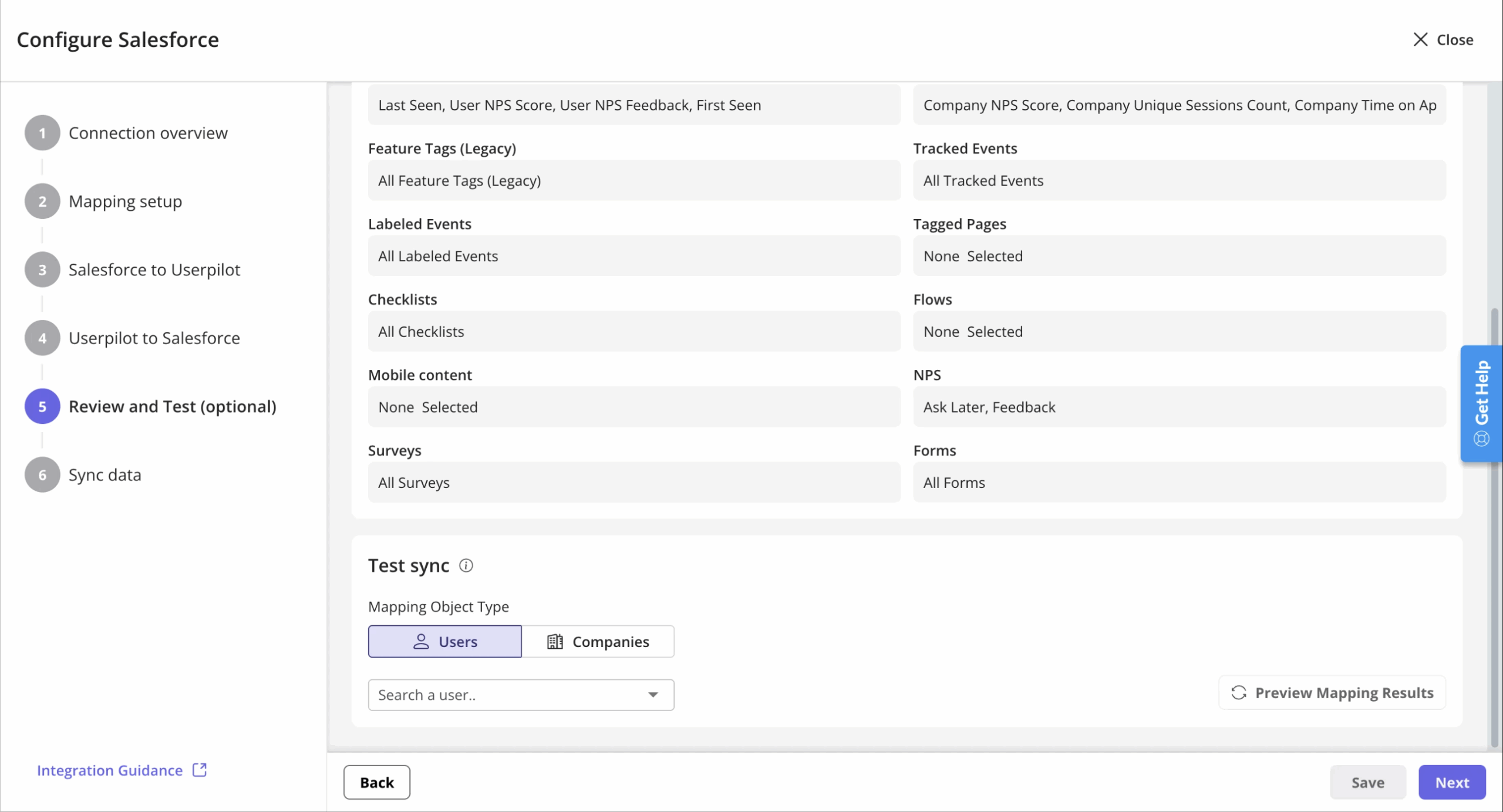Click the refresh icon in Preview Mapping Results
Screen dimensions: 1503x812
point(1238,693)
